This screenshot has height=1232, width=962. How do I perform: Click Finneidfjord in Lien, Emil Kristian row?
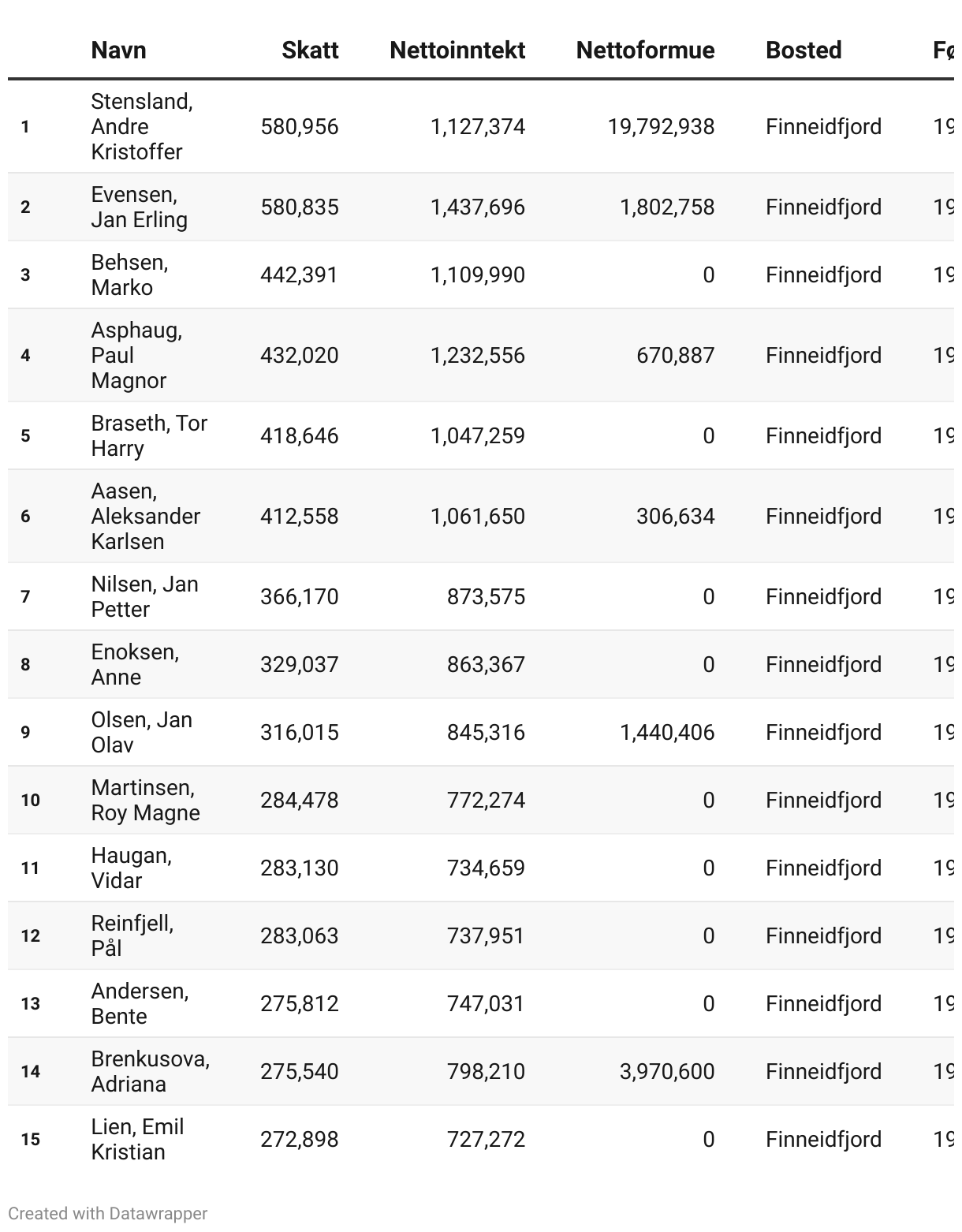pos(823,1139)
